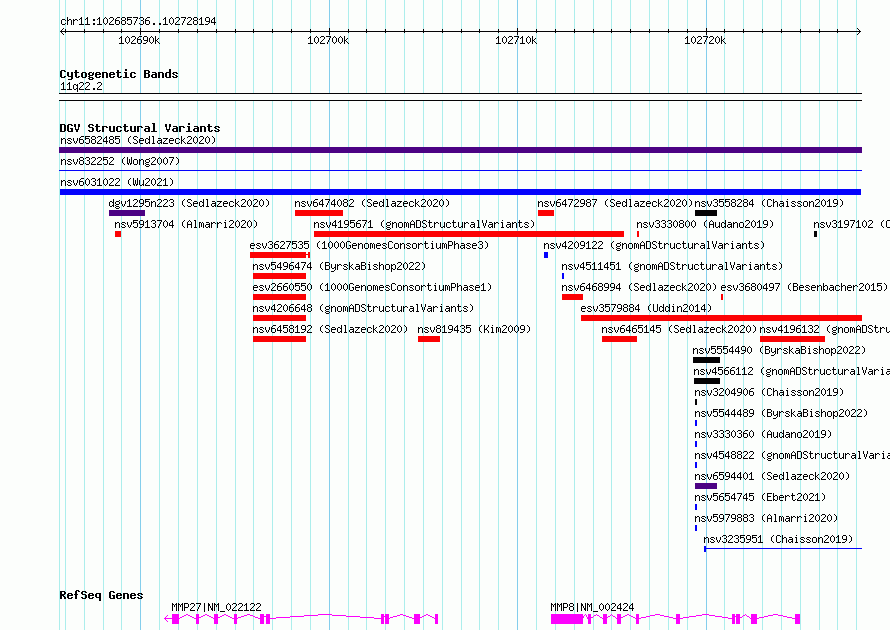Select the Cytogenetic Bands track title
This screenshot has height=630, width=890.
[x=119, y=74]
